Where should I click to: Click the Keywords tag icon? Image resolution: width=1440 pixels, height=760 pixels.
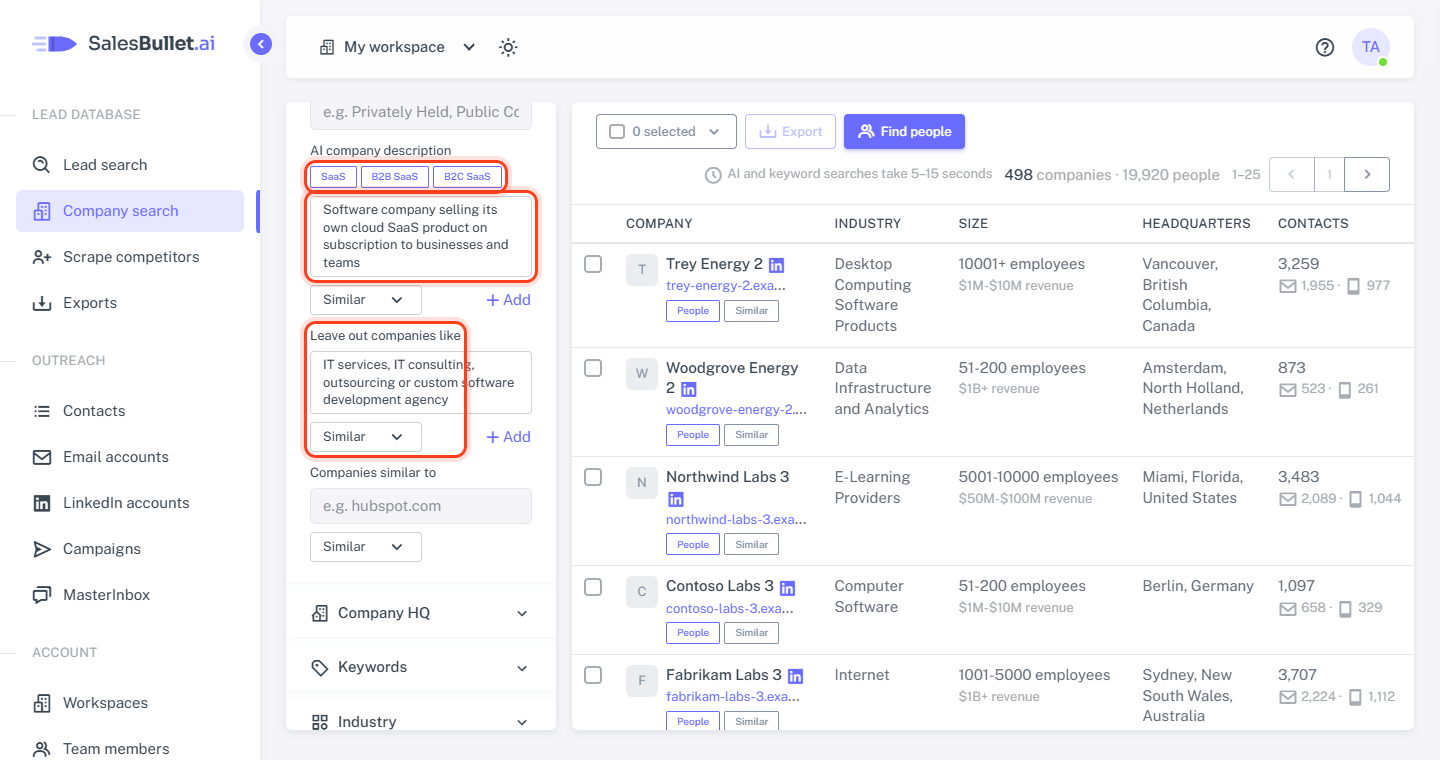click(320, 667)
